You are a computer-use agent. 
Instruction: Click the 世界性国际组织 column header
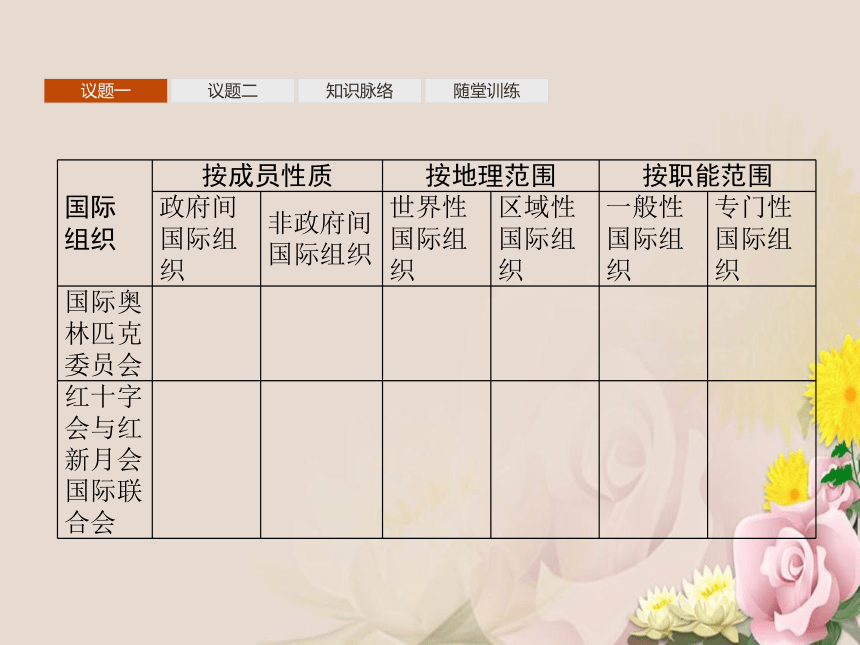pyautogui.click(x=437, y=239)
